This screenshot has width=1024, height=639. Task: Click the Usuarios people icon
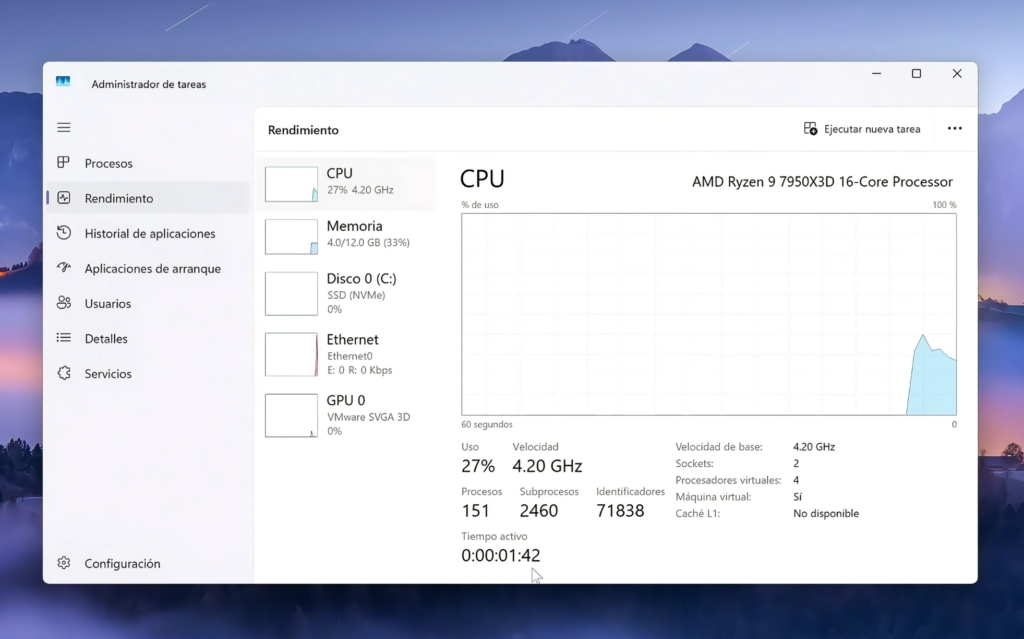[63, 303]
